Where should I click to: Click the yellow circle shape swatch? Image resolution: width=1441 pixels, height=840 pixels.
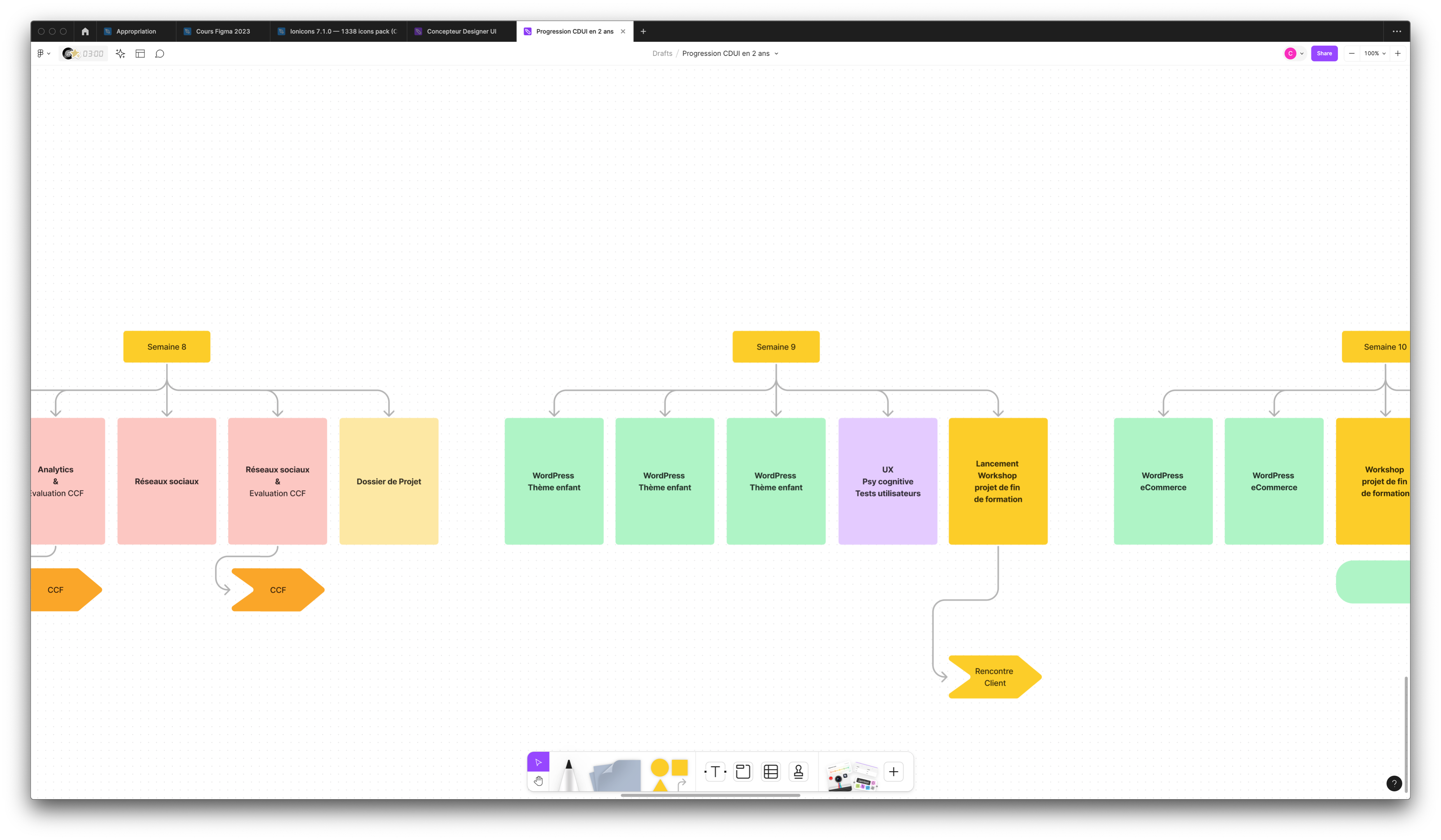[659, 767]
